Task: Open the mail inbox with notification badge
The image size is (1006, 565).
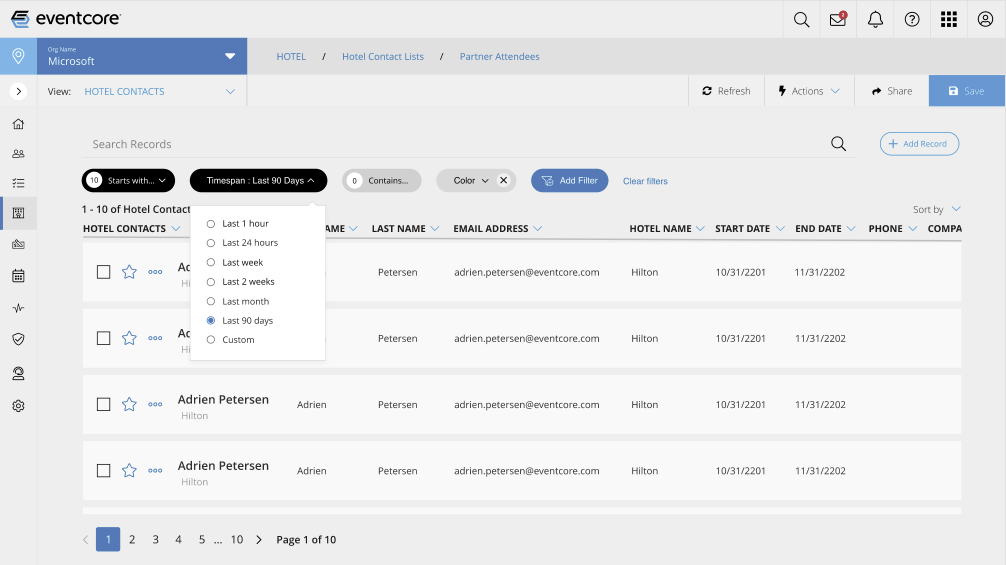Action: [x=838, y=19]
